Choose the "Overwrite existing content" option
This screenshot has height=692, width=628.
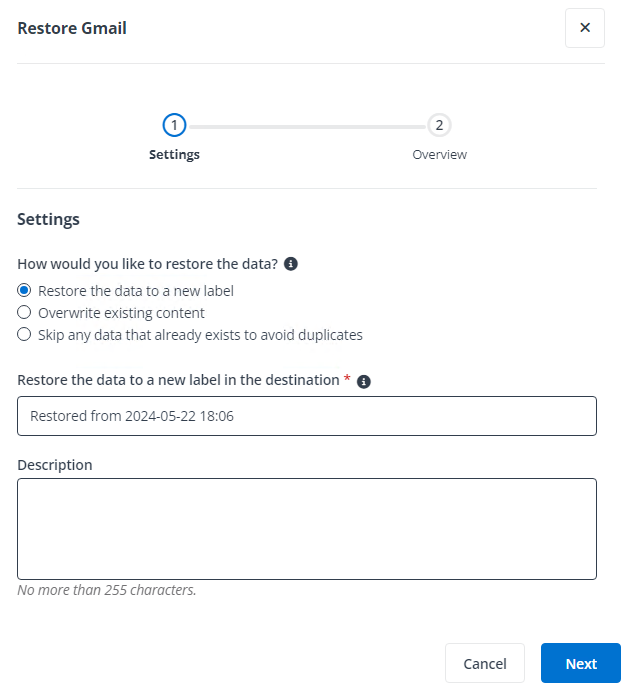point(25,313)
